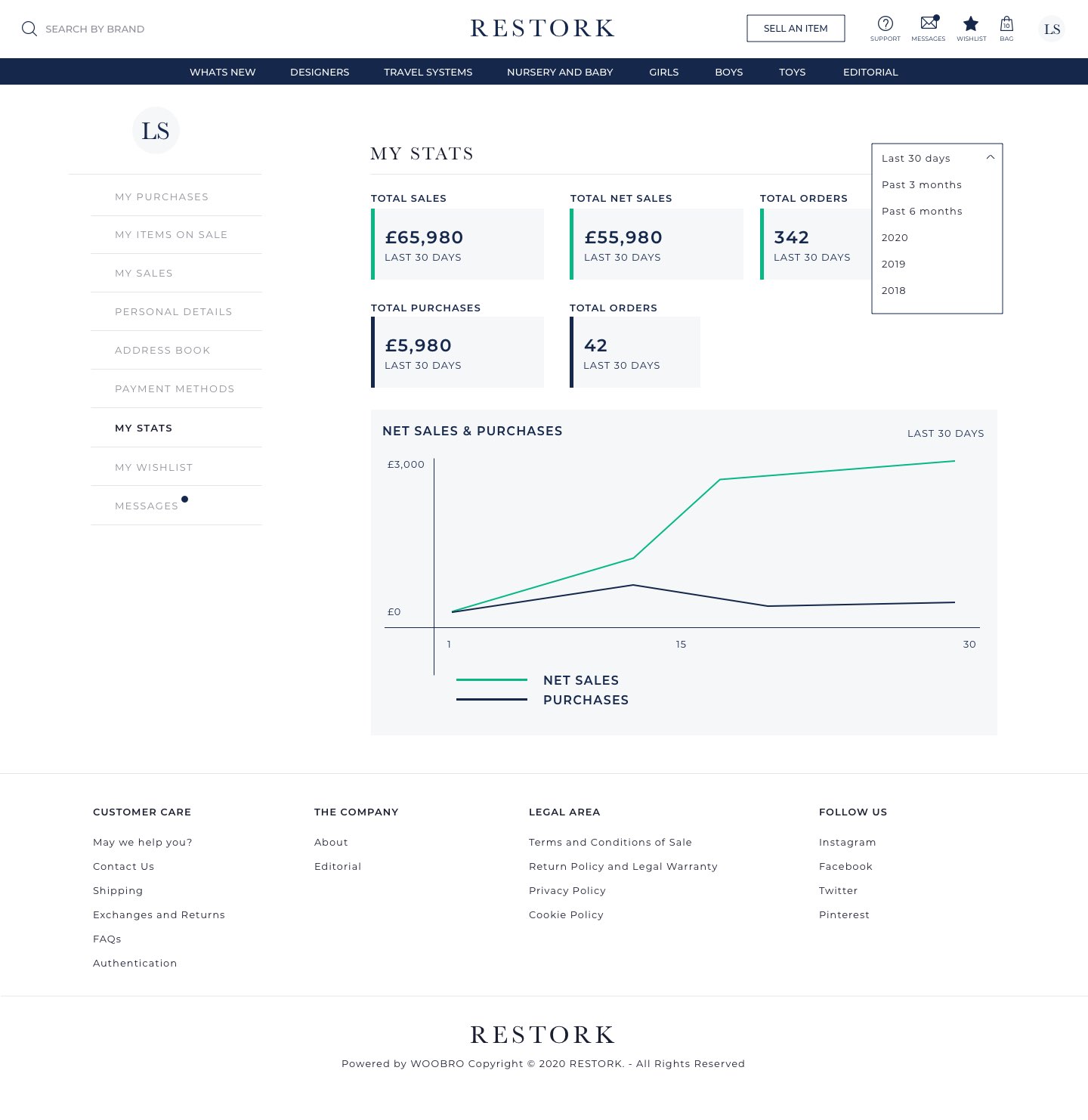Focus the Search by Brand field
Screen dimensions: 1088x1120
[x=94, y=29]
